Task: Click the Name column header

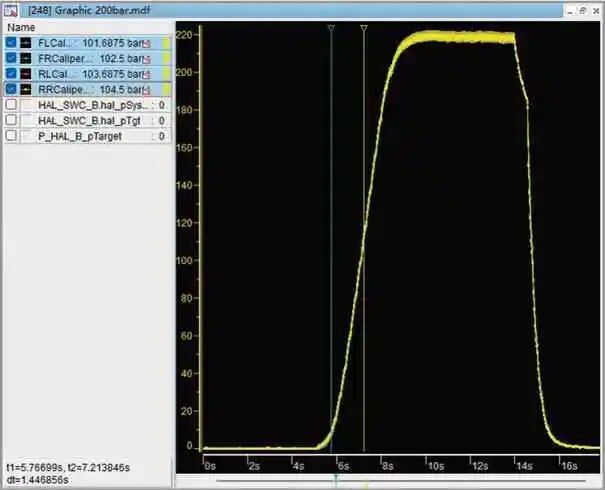Action: (21, 28)
